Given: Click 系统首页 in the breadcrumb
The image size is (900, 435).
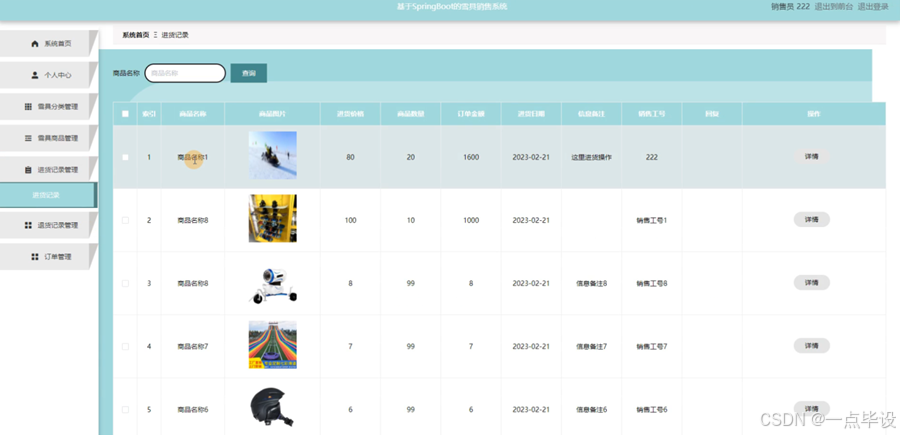Looking at the screenshot, I should click(135, 35).
